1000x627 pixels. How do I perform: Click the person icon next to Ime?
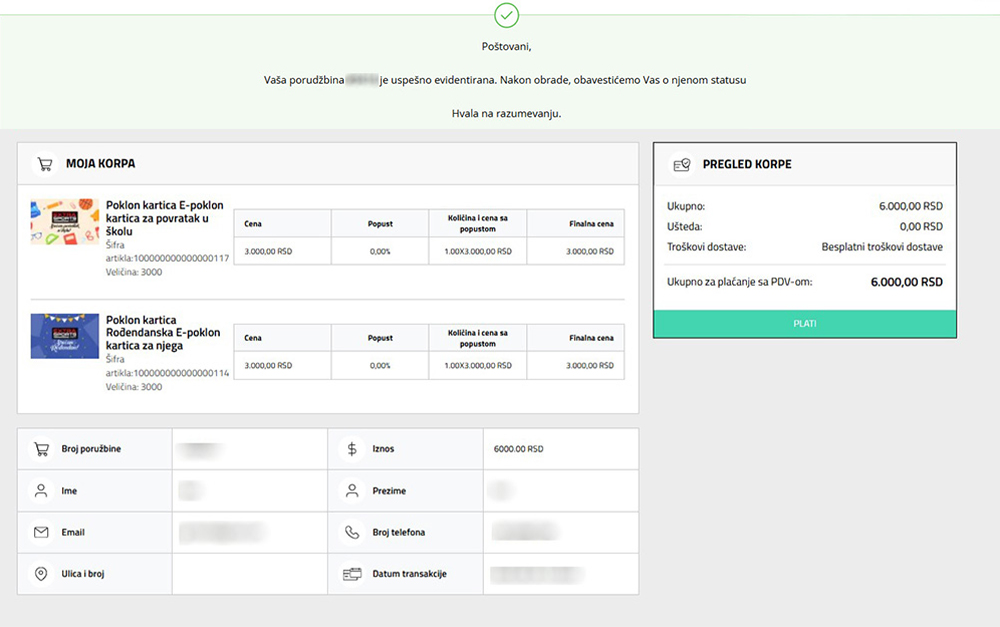[x=41, y=491]
